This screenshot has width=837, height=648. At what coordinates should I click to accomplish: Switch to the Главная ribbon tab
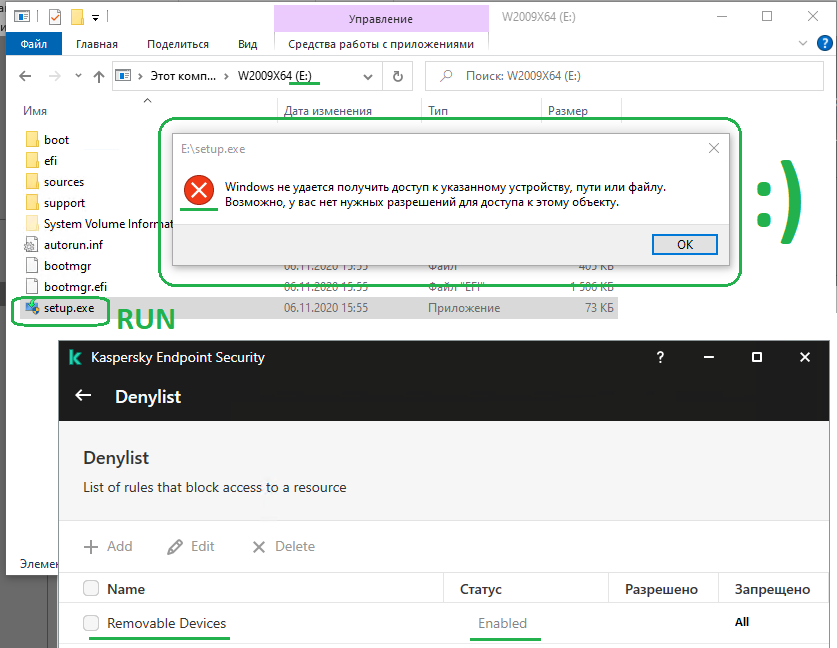click(97, 44)
